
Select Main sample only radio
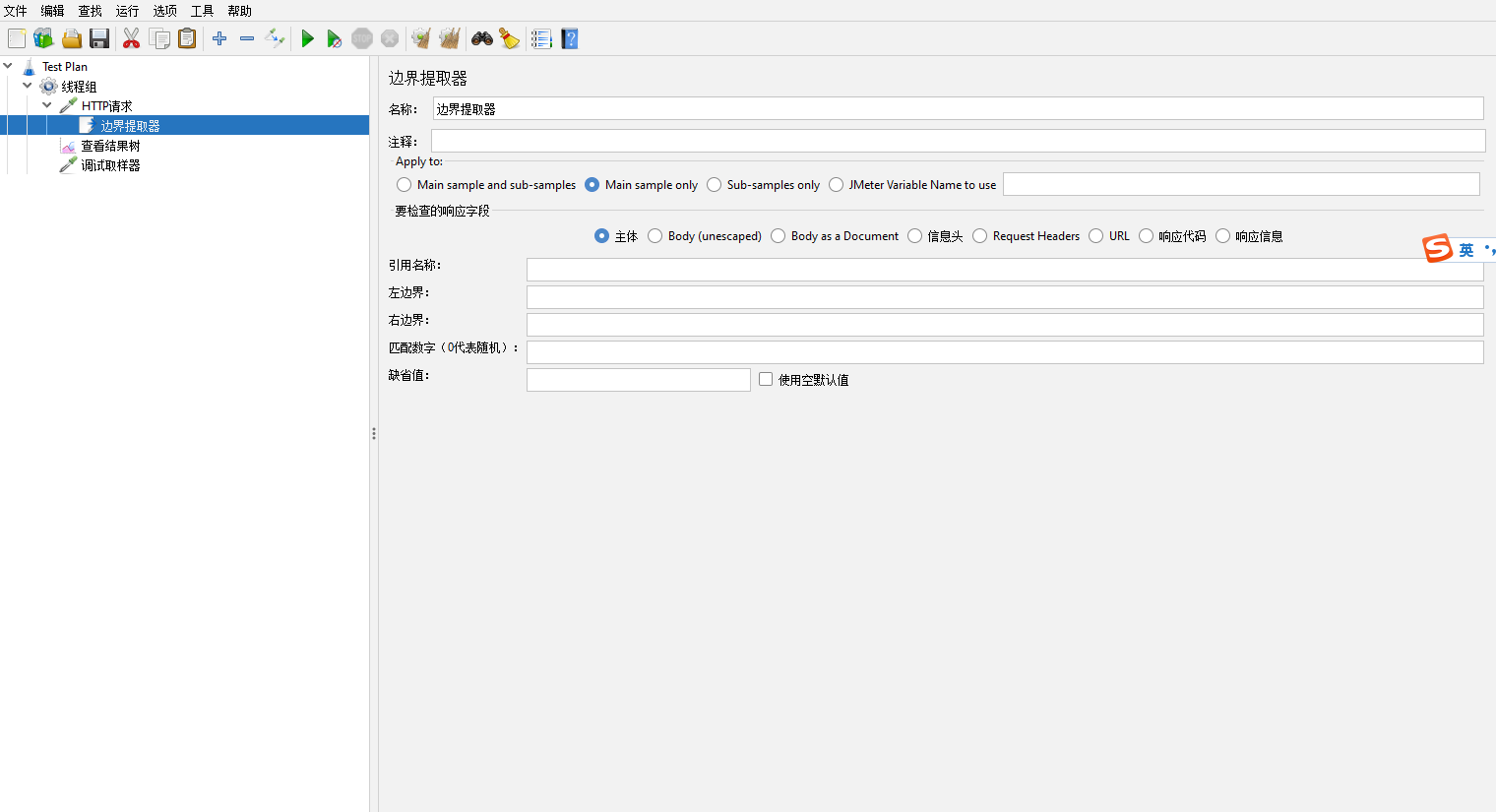point(592,185)
